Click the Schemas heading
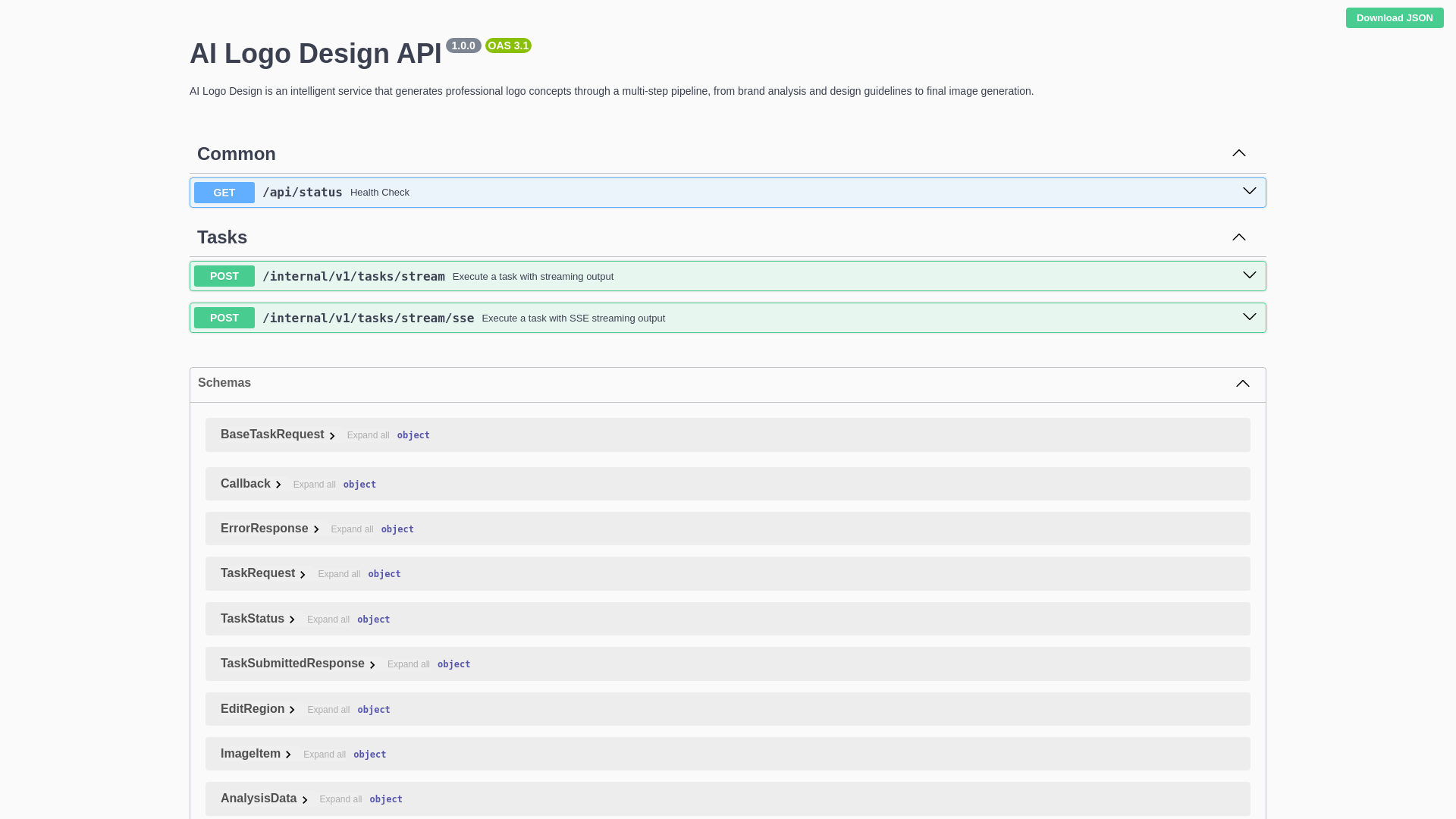 coord(224,383)
